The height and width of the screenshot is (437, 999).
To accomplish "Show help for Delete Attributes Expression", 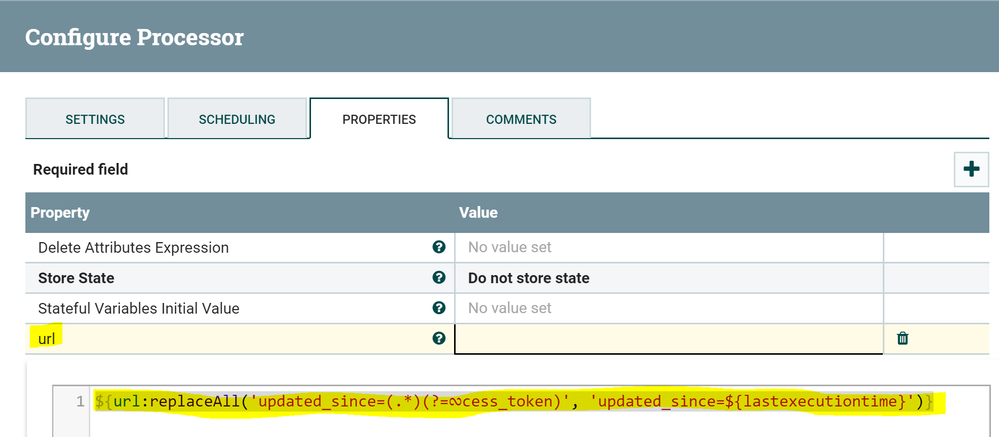I will coord(438,248).
